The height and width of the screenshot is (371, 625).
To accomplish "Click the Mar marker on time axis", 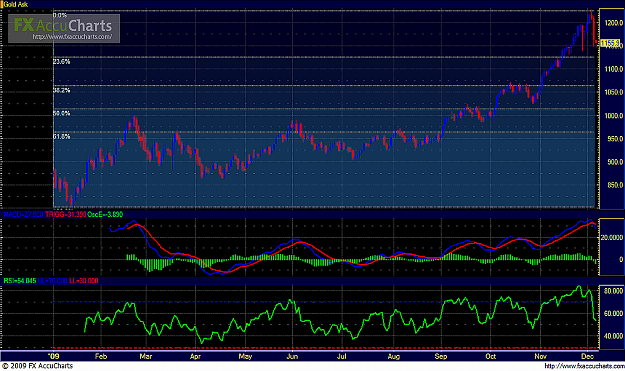I will pos(146,356).
